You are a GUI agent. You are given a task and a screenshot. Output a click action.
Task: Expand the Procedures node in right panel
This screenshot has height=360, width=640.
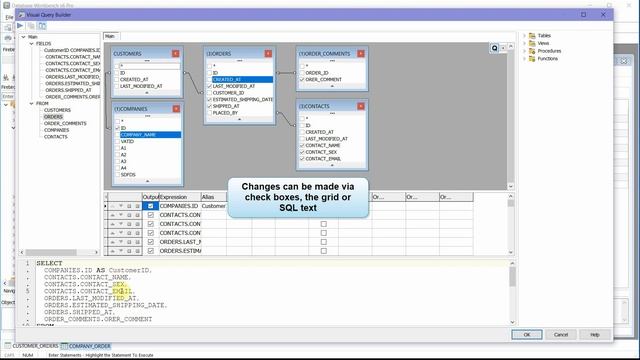[x=524, y=51]
